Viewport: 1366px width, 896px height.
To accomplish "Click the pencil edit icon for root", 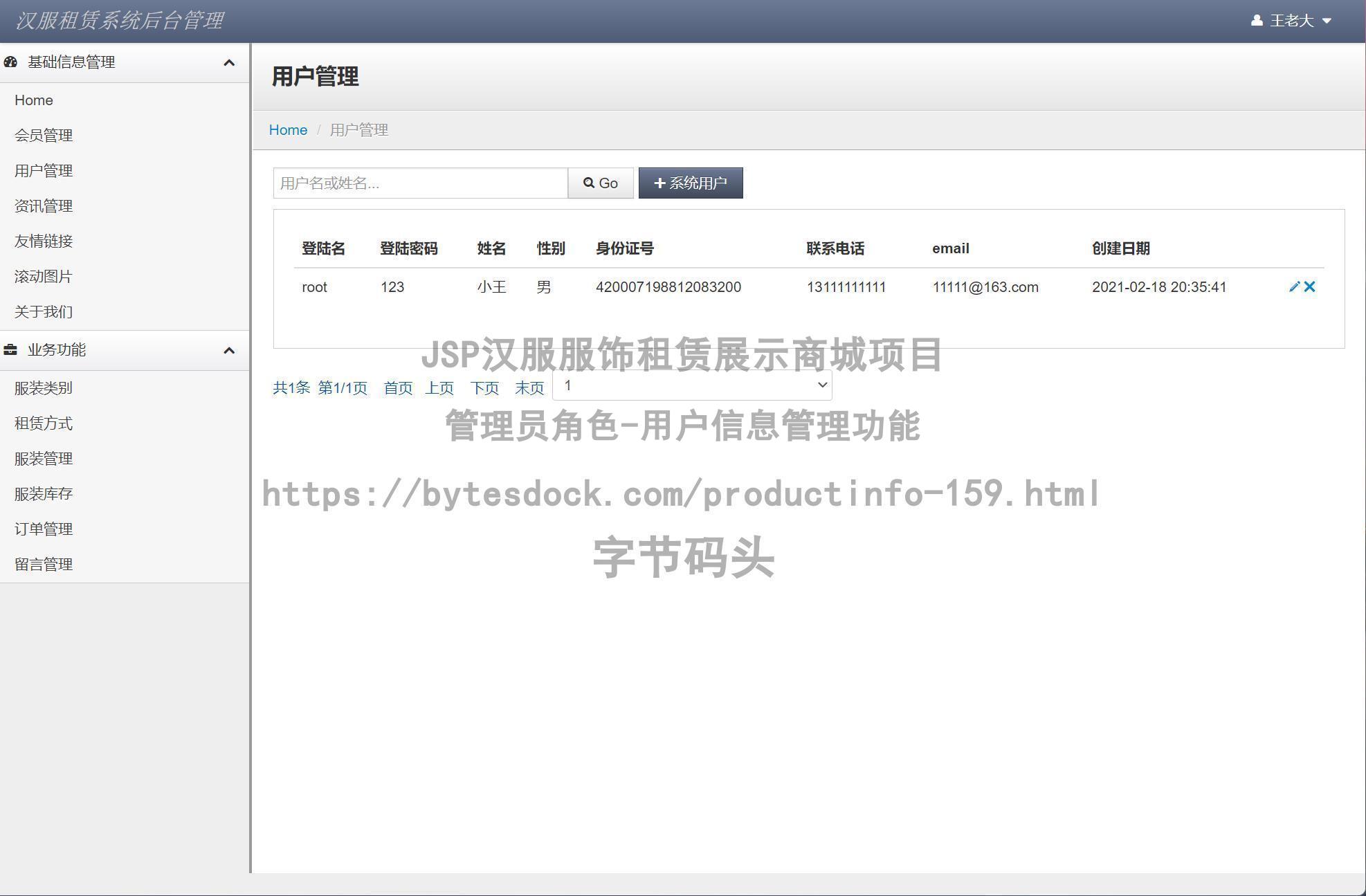I will tap(1294, 286).
